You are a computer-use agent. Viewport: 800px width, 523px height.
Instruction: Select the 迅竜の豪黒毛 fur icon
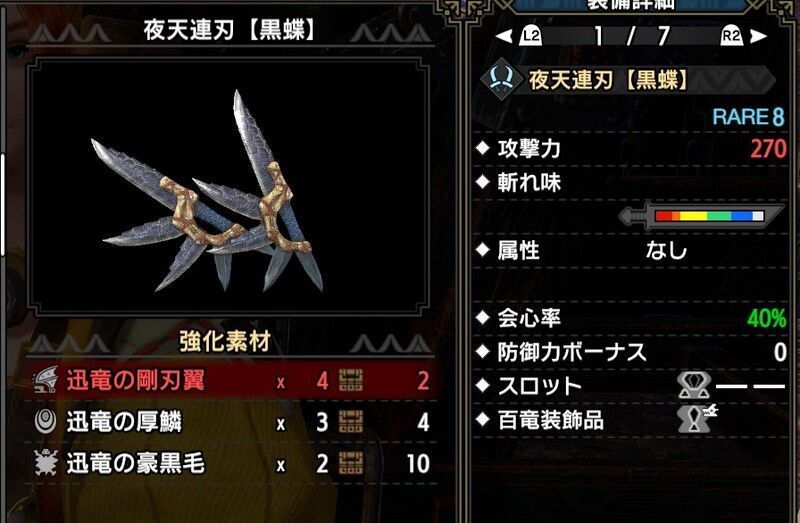tap(45, 463)
